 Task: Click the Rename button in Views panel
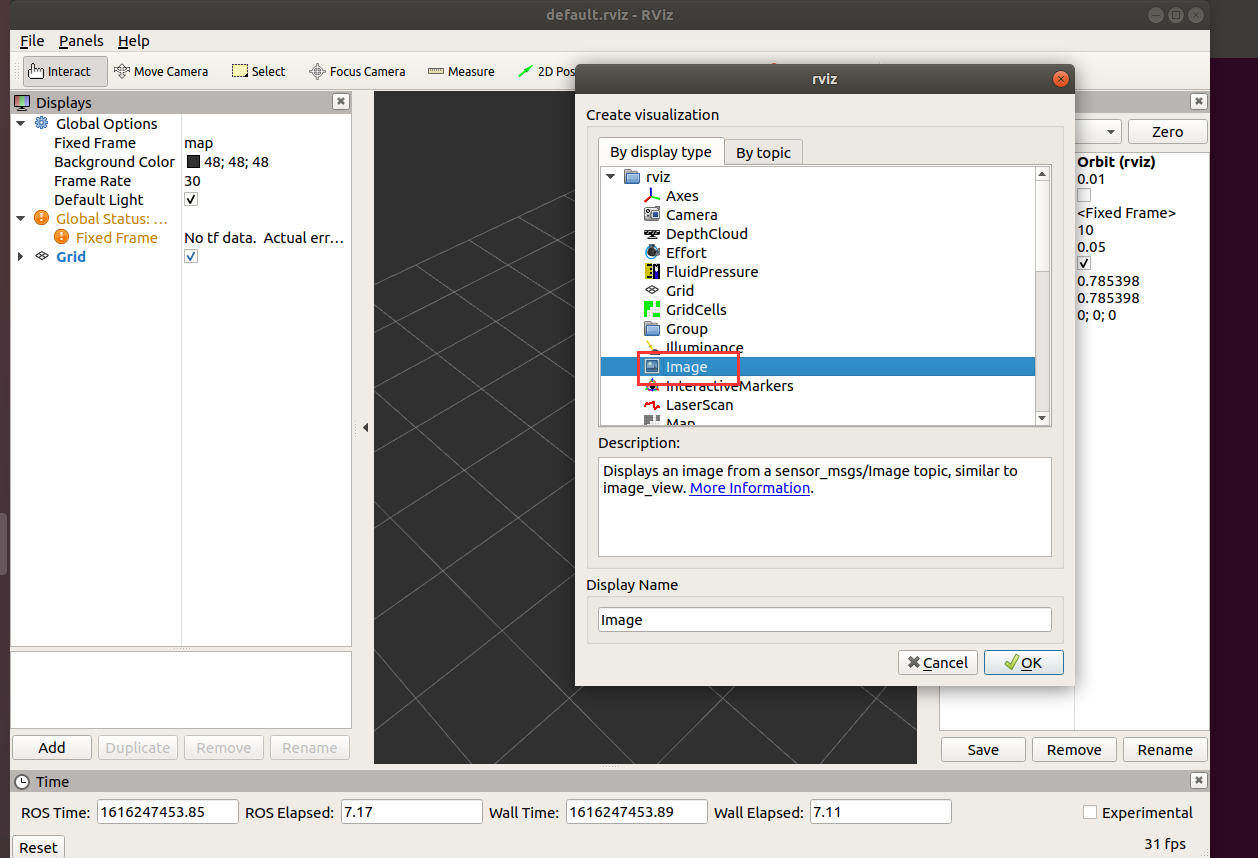1165,750
